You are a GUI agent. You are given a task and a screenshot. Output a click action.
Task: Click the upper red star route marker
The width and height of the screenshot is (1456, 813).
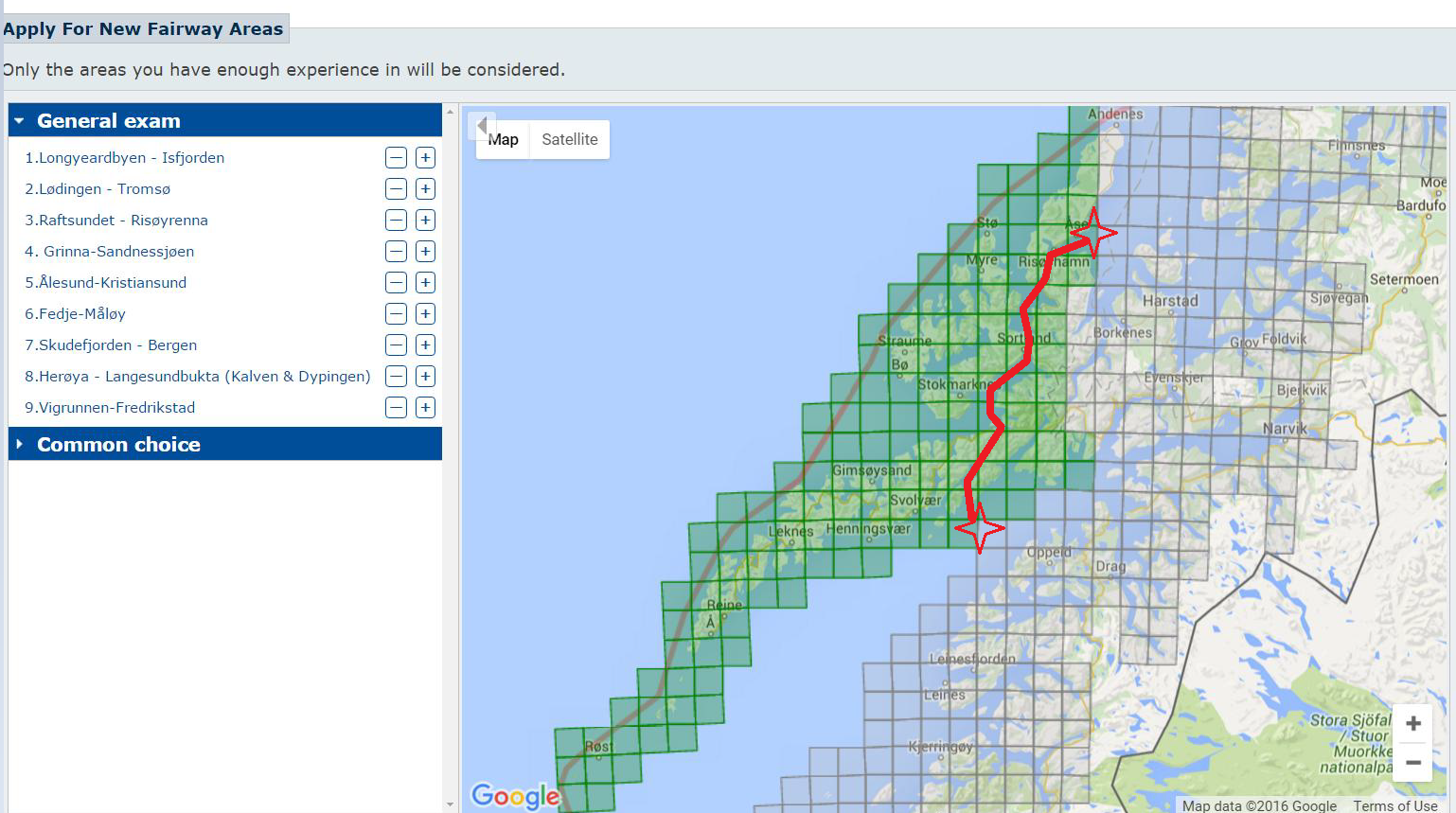point(1093,232)
